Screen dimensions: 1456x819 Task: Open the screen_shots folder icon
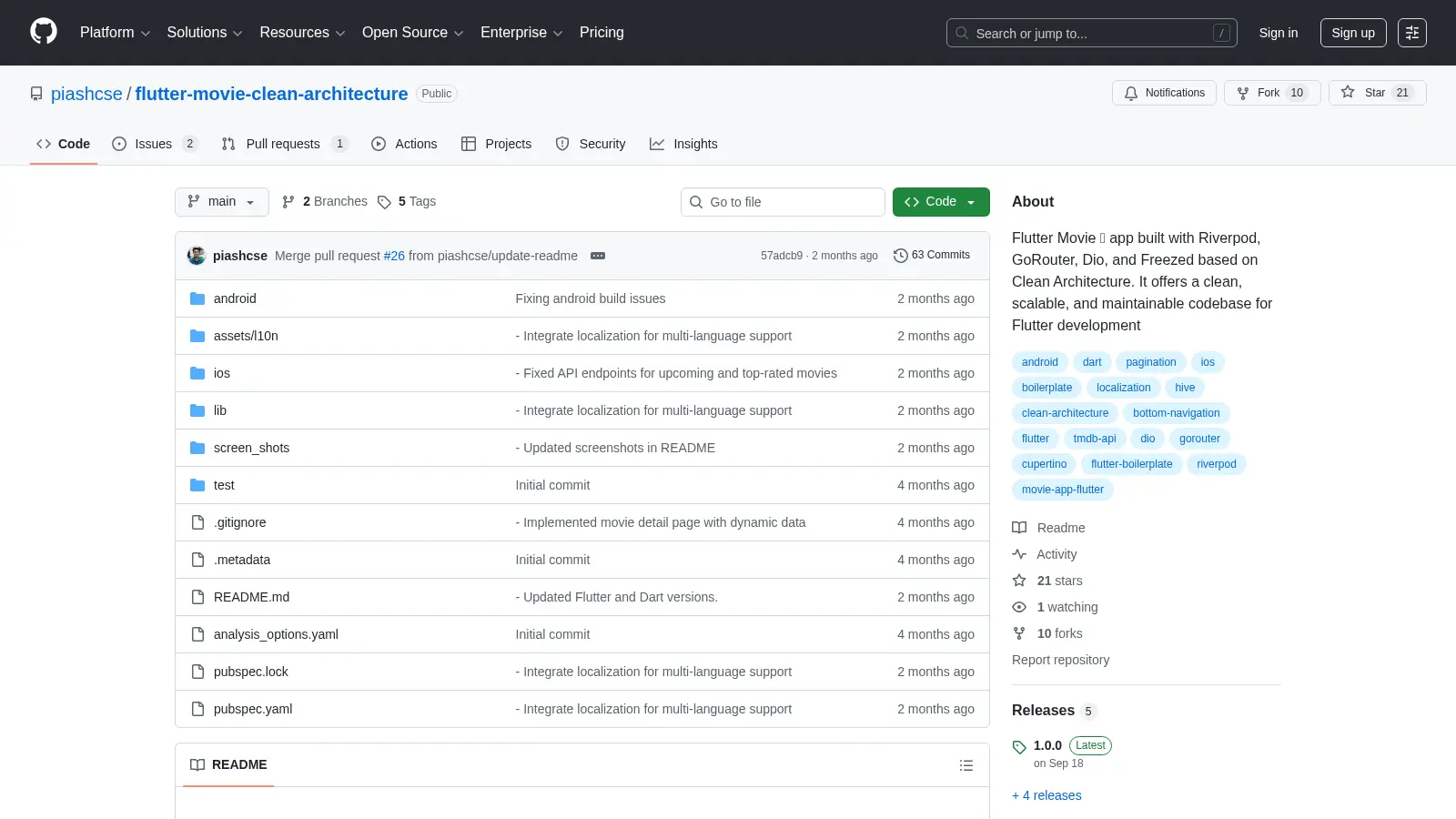coord(197,448)
